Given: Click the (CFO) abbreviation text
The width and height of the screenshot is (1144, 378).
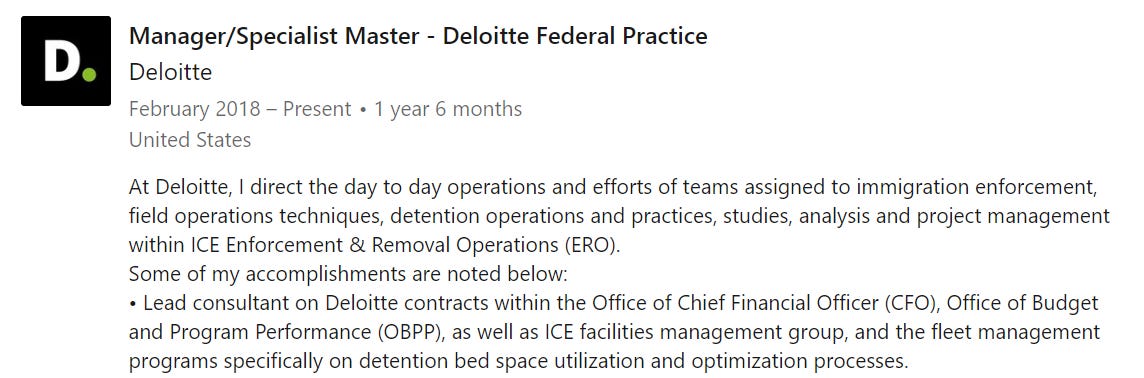Looking at the screenshot, I should pyautogui.click(x=912, y=303).
